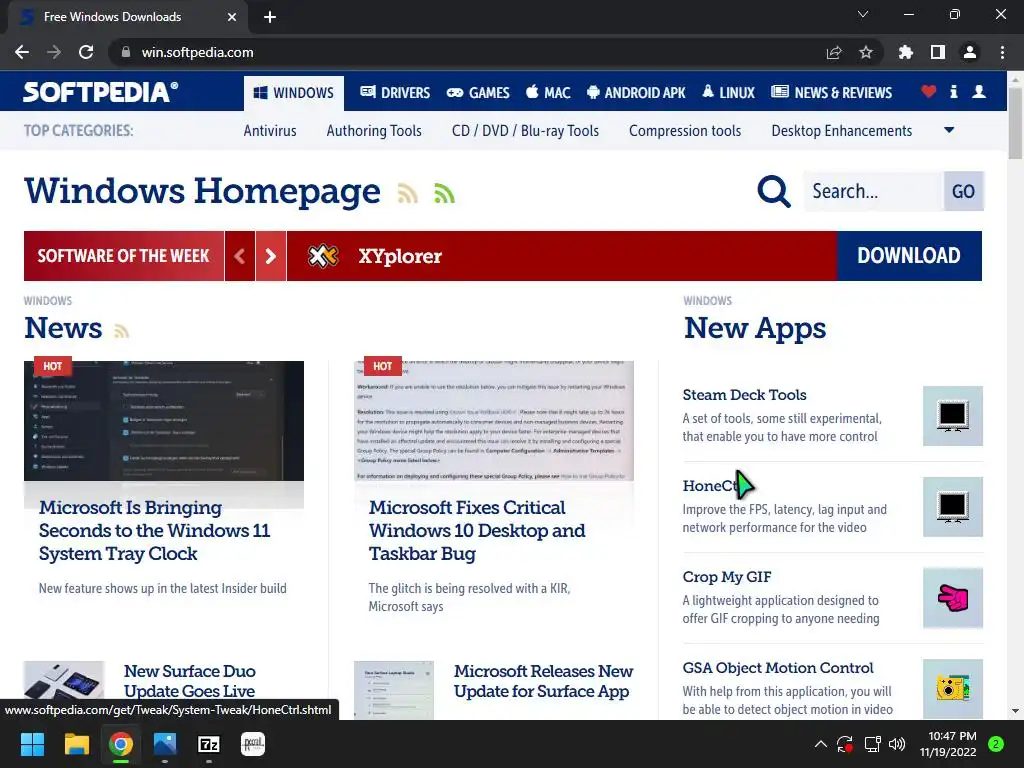1024x768 pixels.
Task: Show next software of the week
Action: click(x=270, y=256)
